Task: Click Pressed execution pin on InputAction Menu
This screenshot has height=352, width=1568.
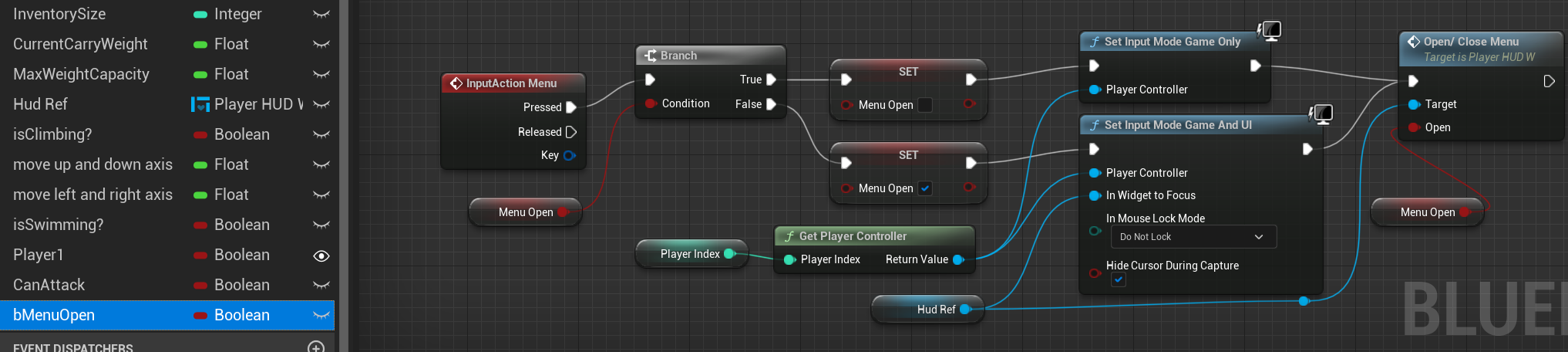Action: 571,107
